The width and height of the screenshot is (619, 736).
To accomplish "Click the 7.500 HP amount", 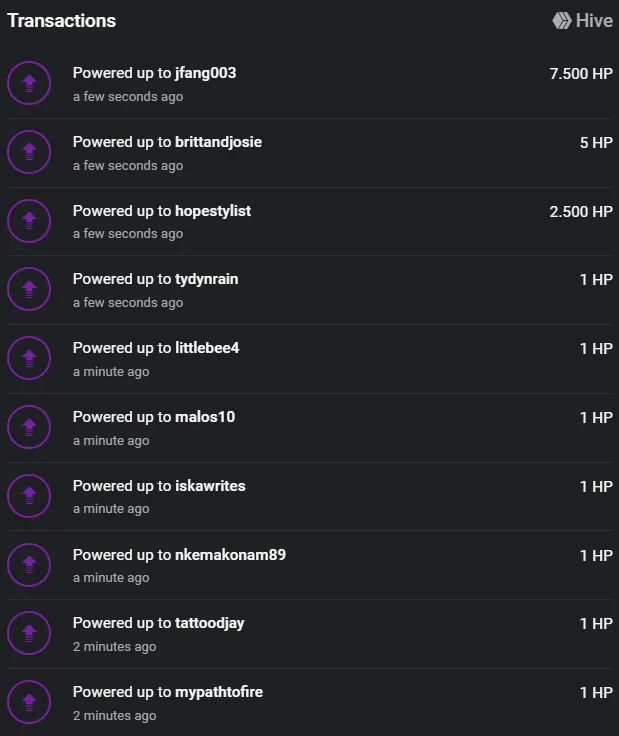I will click(x=581, y=74).
